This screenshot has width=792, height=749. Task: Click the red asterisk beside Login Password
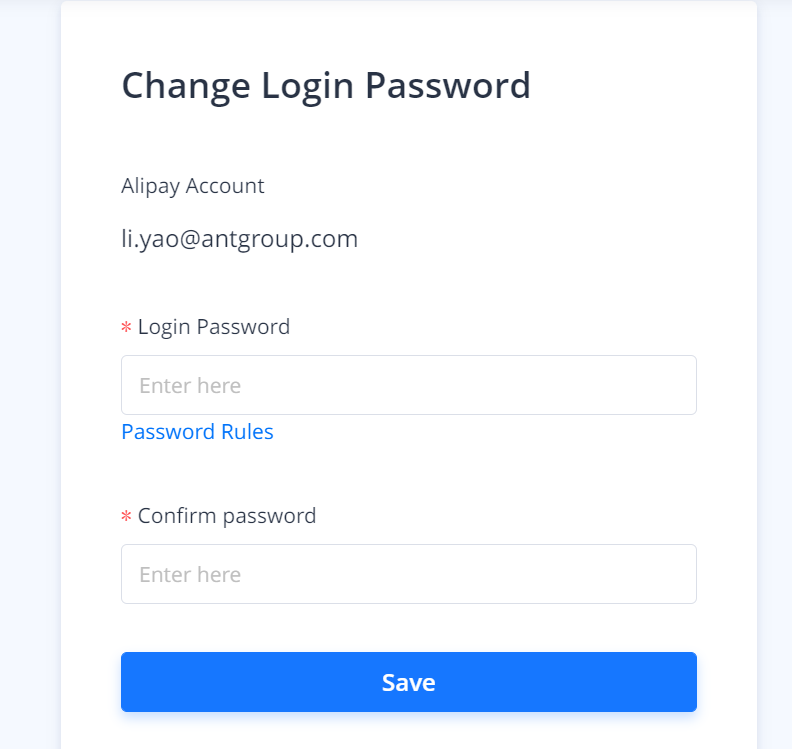(127, 328)
